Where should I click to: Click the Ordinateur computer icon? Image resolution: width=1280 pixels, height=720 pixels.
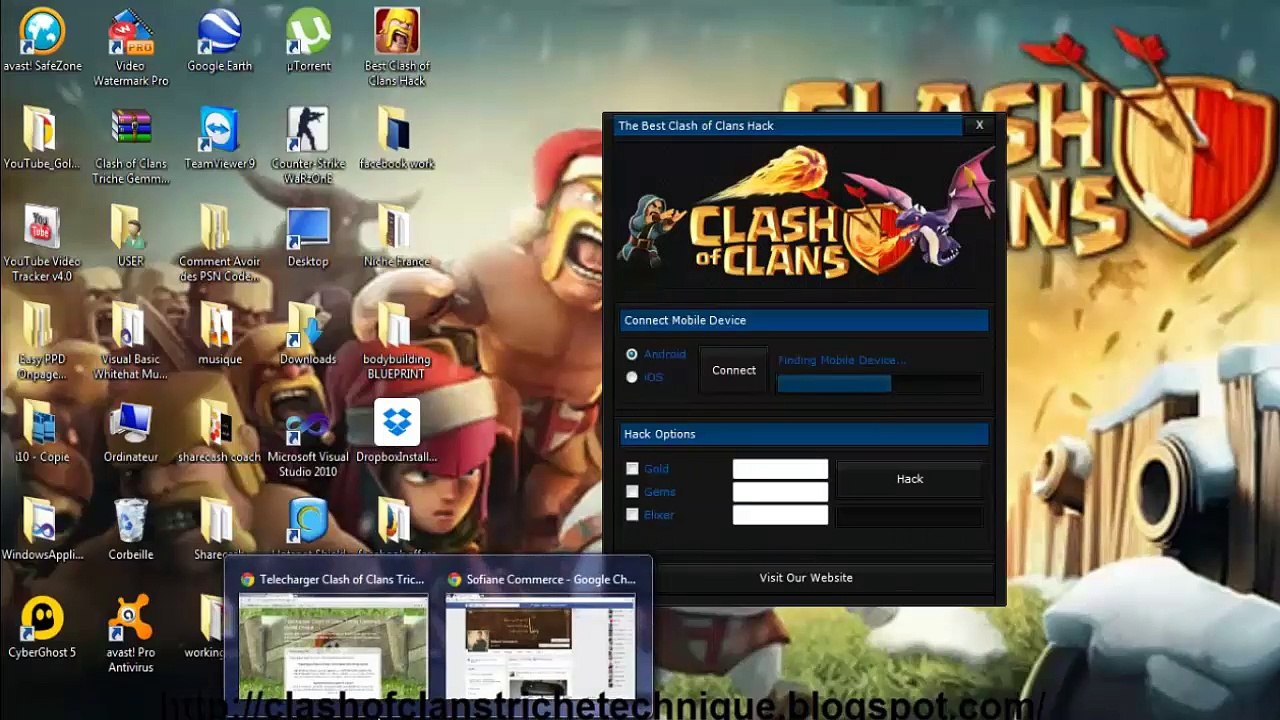click(x=131, y=432)
